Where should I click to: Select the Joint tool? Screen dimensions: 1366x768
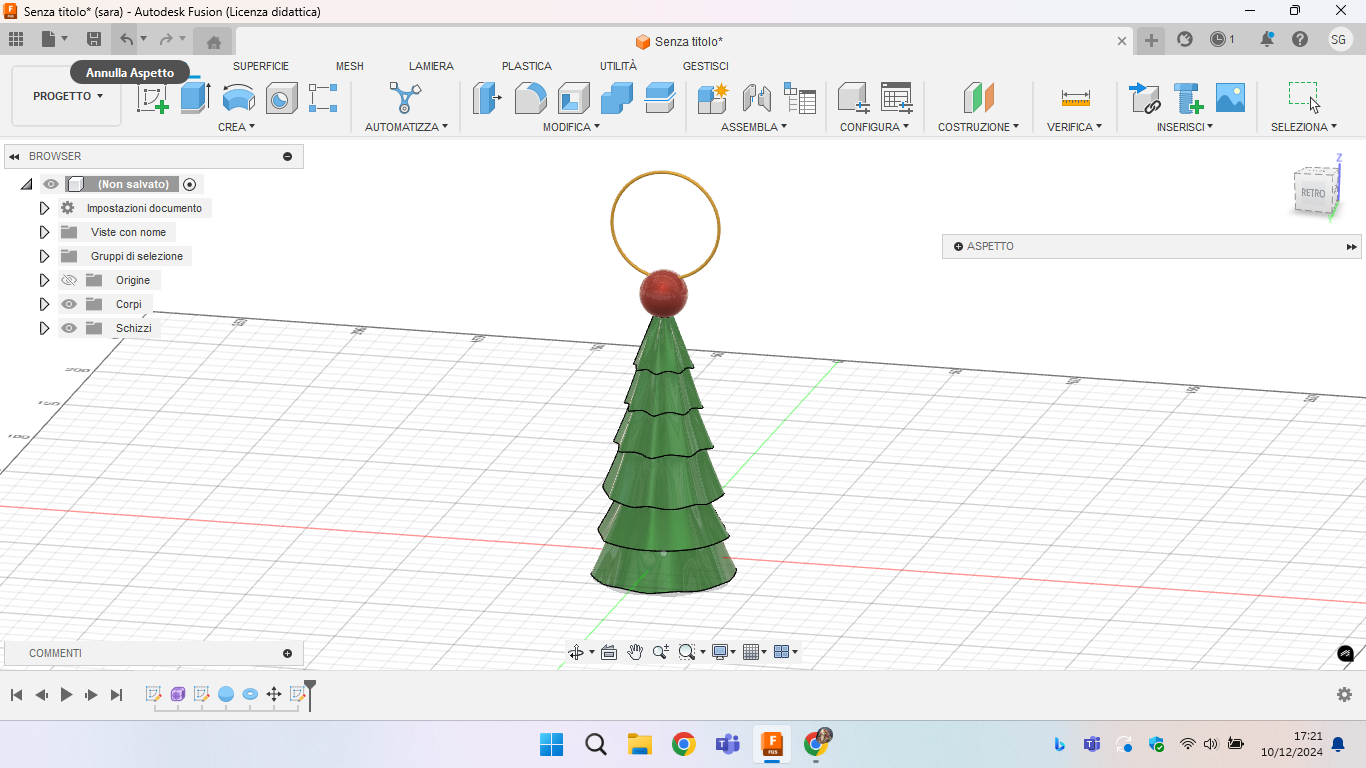tap(756, 98)
